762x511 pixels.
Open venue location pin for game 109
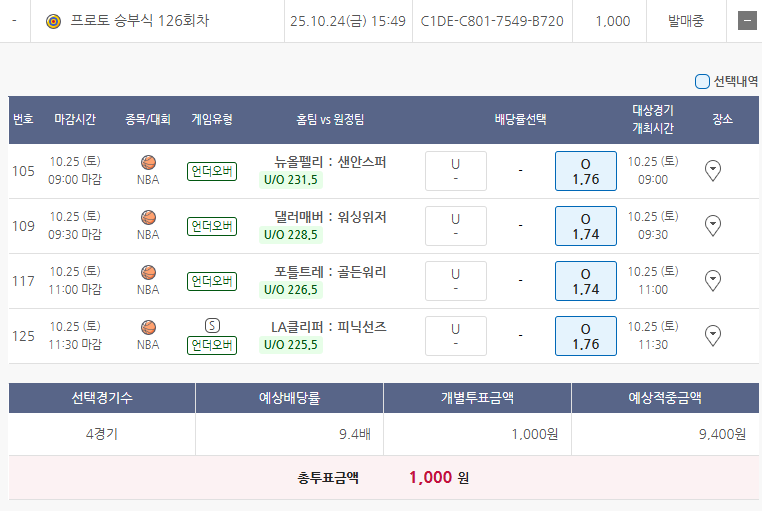coord(713,226)
